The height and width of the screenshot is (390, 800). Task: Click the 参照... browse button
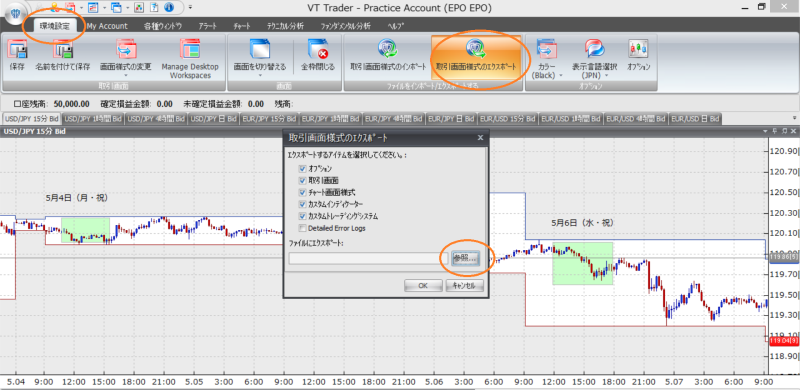[x=464, y=258]
